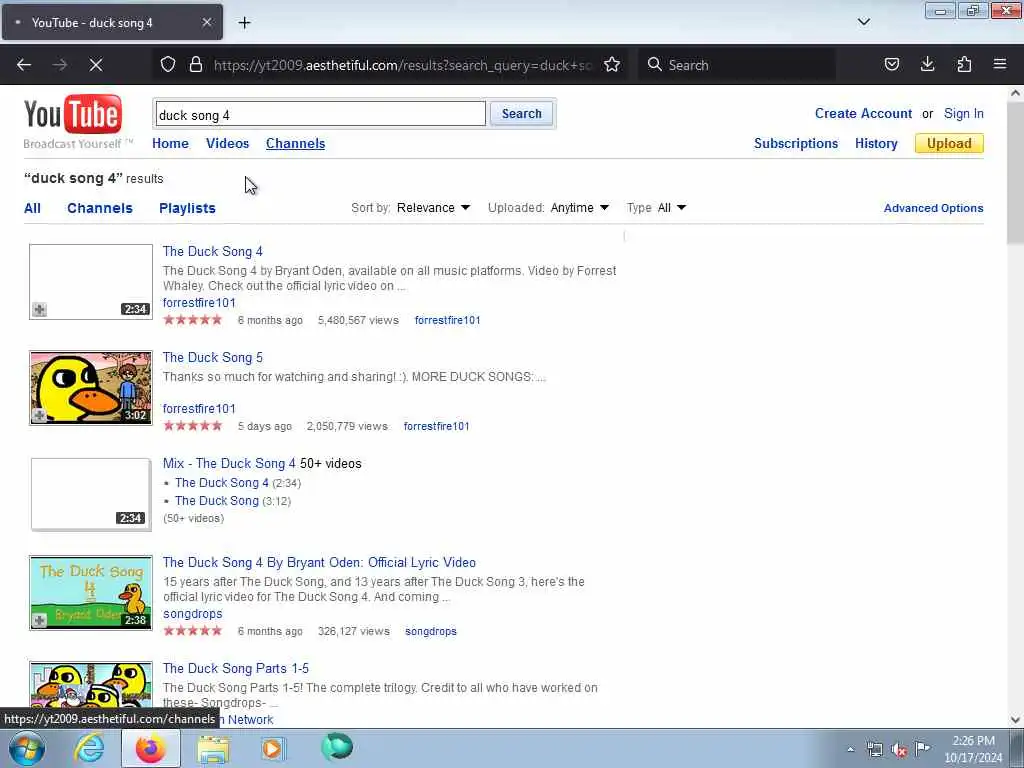Stop page loading with X button

[96, 65]
